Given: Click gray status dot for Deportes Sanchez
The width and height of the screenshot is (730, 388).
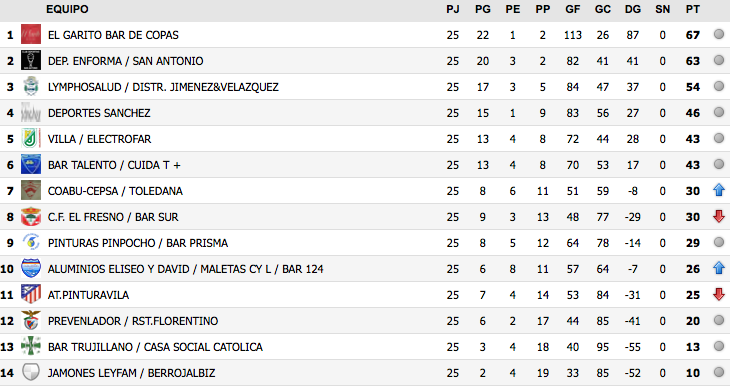Looking at the screenshot, I should tap(719, 112).
